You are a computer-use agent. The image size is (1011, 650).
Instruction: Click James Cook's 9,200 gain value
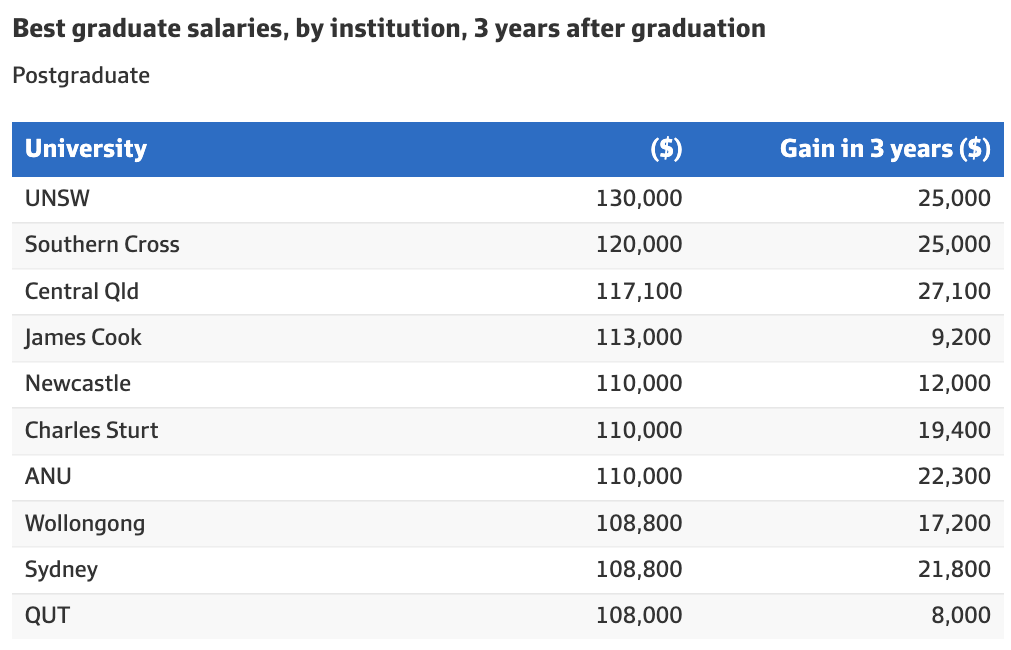961,337
